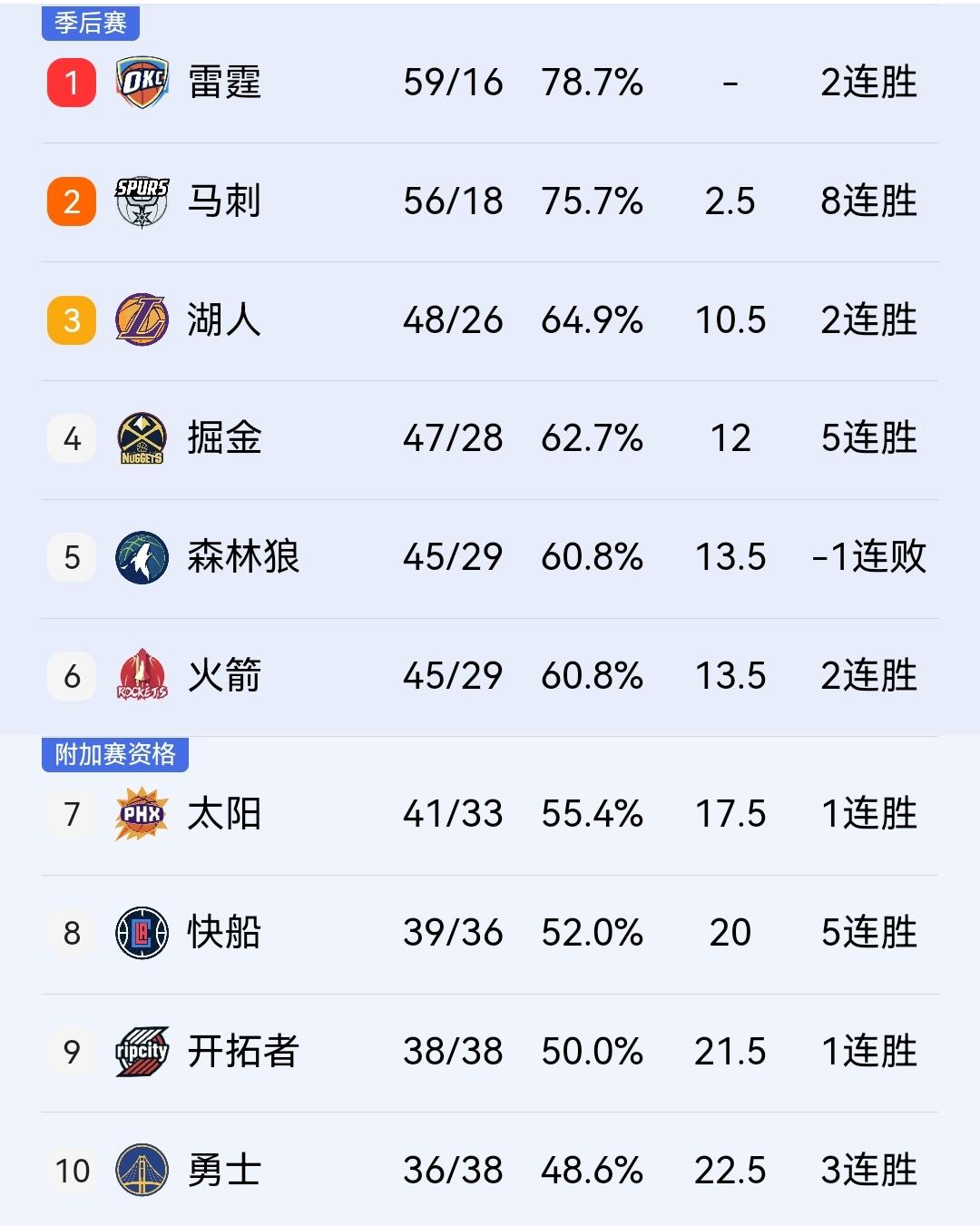This screenshot has width=980, height=1226.
Task: Click the Warriors team logo
Action: tap(140, 1171)
